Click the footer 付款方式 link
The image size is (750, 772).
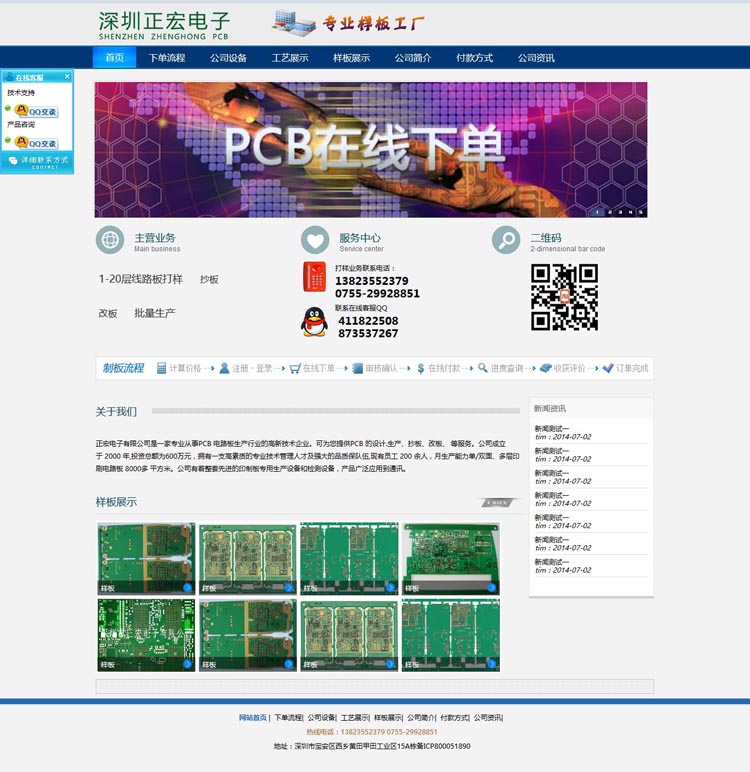coord(455,717)
